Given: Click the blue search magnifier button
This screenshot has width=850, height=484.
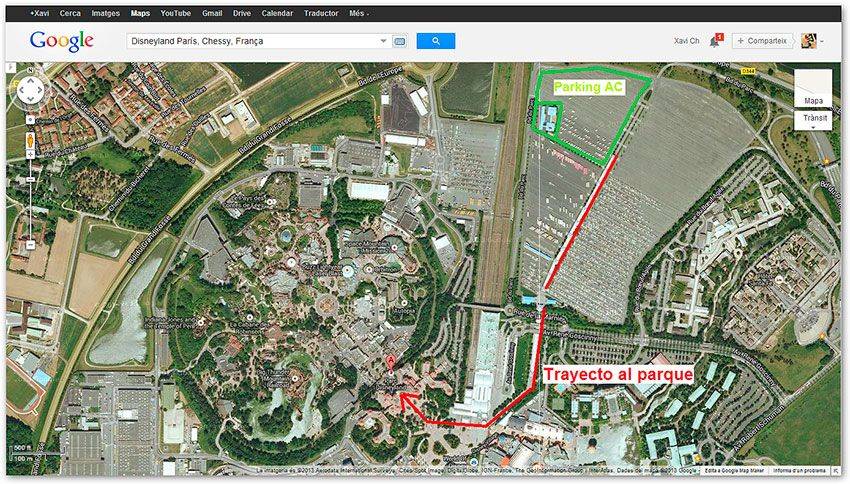Looking at the screenshot, I should 435,41.
